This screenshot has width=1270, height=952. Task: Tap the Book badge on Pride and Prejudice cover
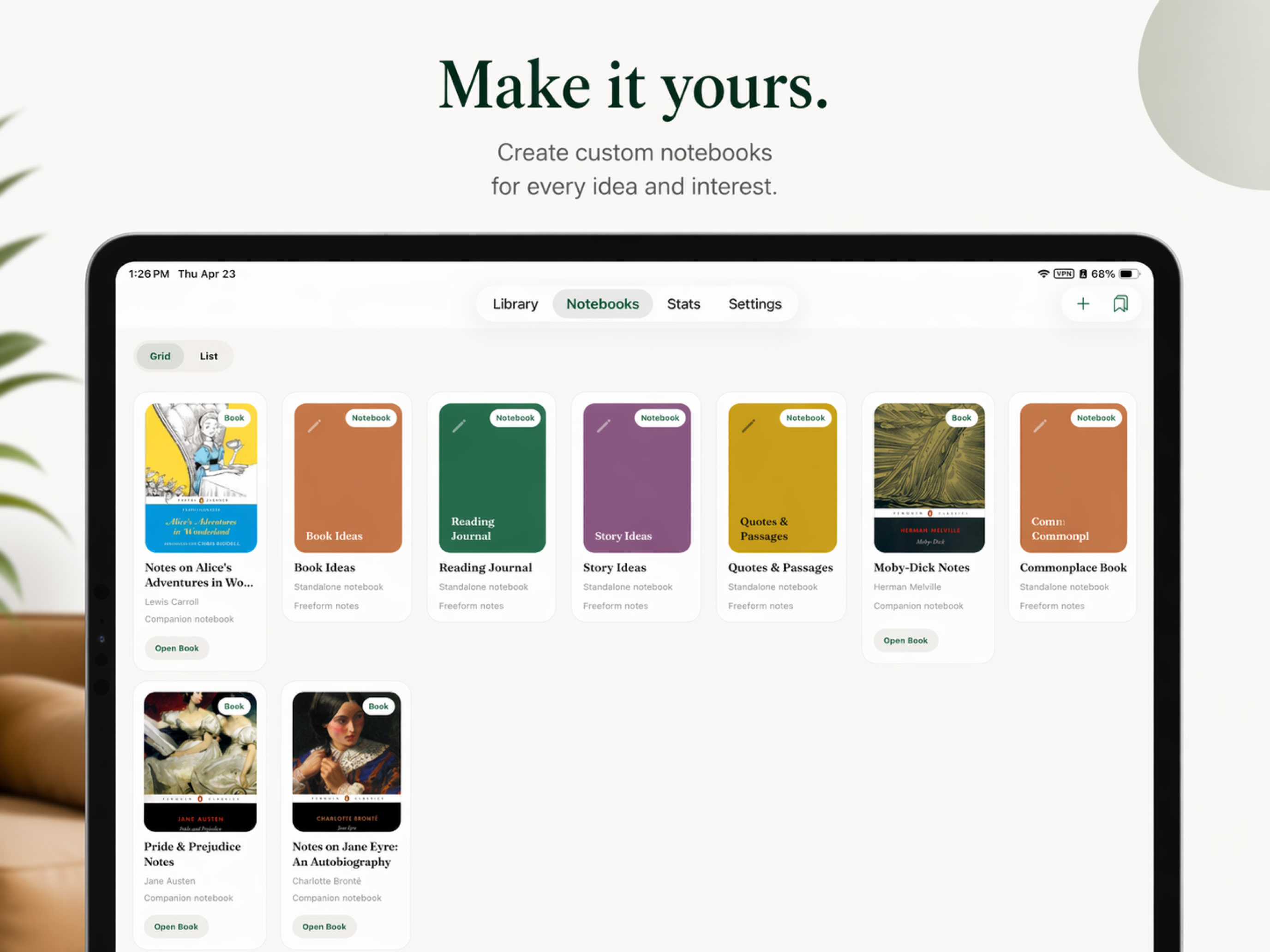tap(234, 707)
